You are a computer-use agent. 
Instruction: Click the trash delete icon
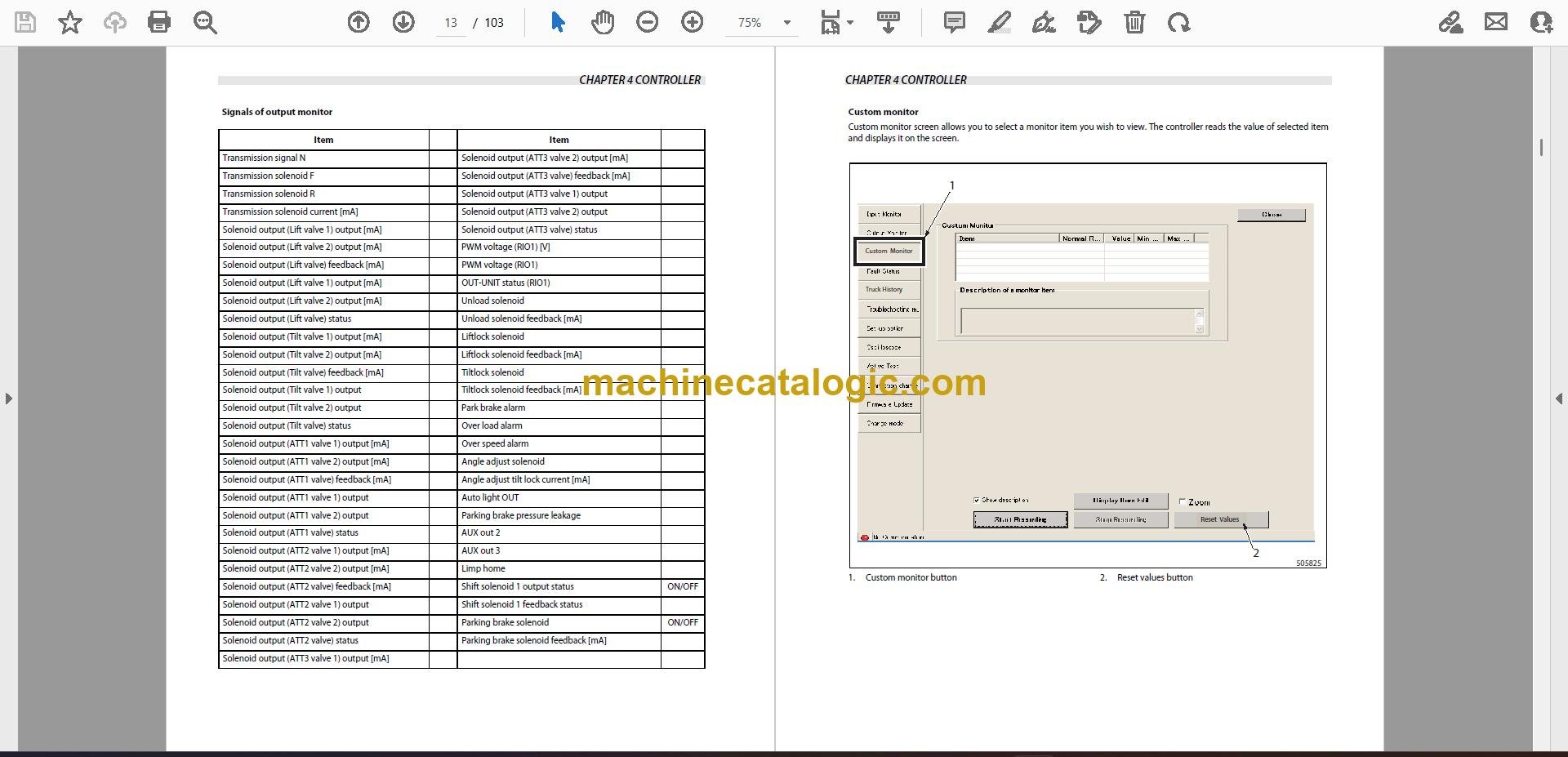(1134, 22)
